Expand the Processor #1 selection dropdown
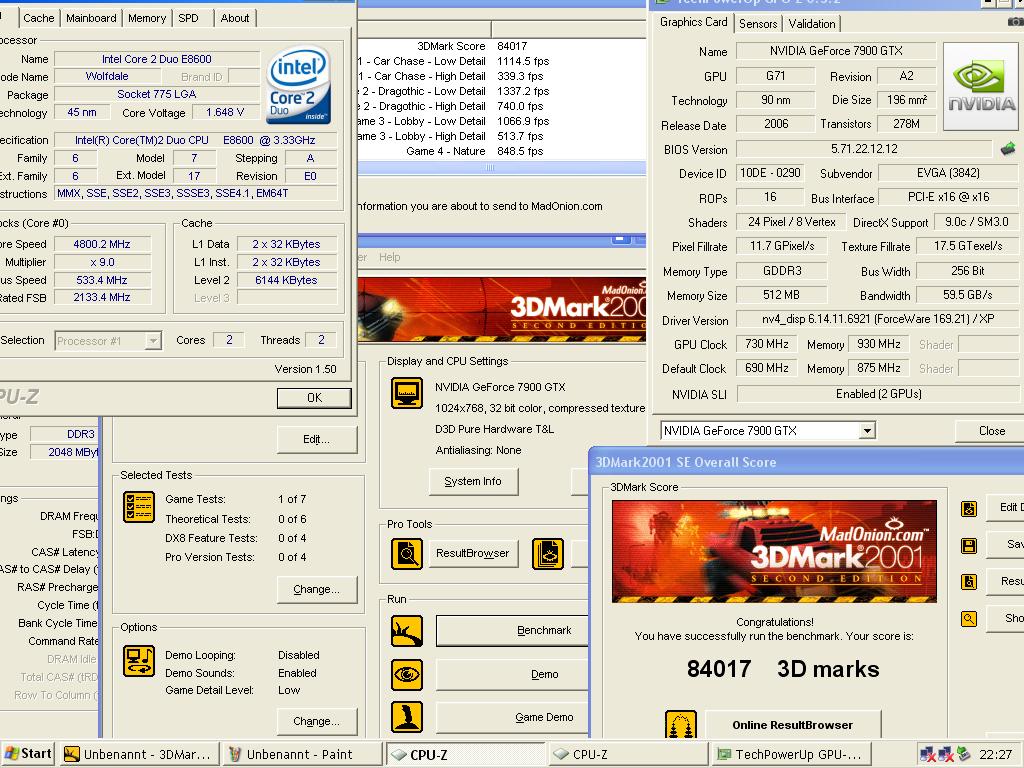This screenshot has height=768, width=1024. [153, 341]
